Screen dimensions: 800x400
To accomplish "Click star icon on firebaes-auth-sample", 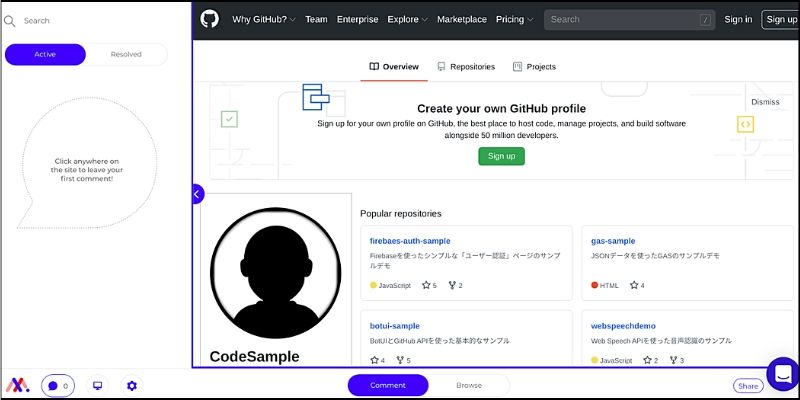I will [426, 285].
